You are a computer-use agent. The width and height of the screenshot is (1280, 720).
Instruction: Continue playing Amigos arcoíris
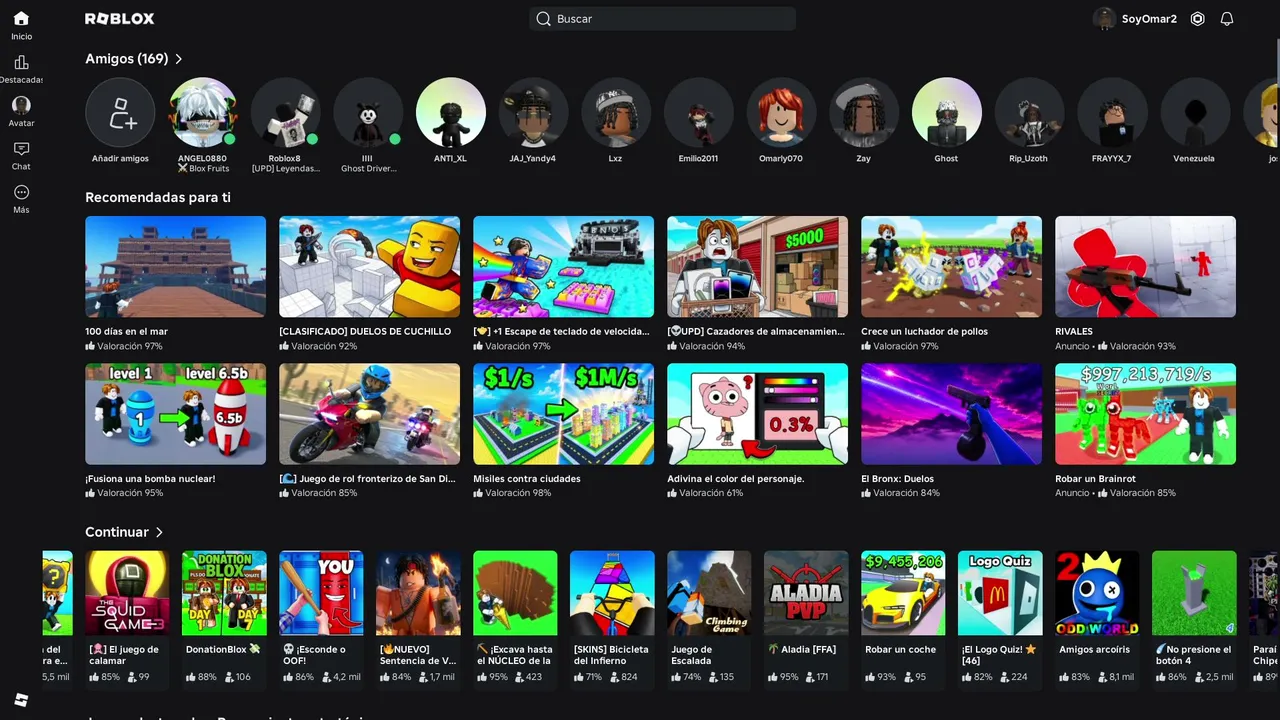click(1097, 593)
